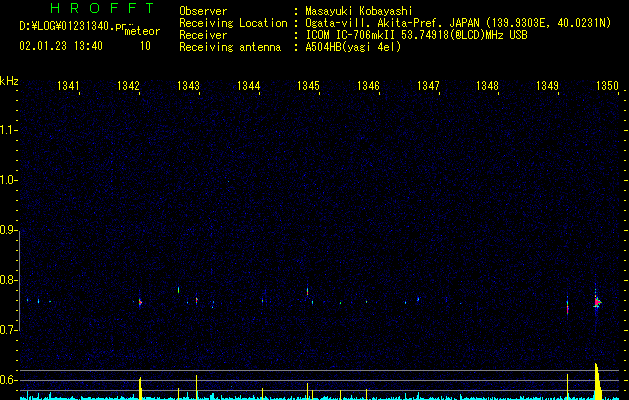Click the strong meteor echo near 1350
This screenshot has width=629, height=400.
pos(597,302)
